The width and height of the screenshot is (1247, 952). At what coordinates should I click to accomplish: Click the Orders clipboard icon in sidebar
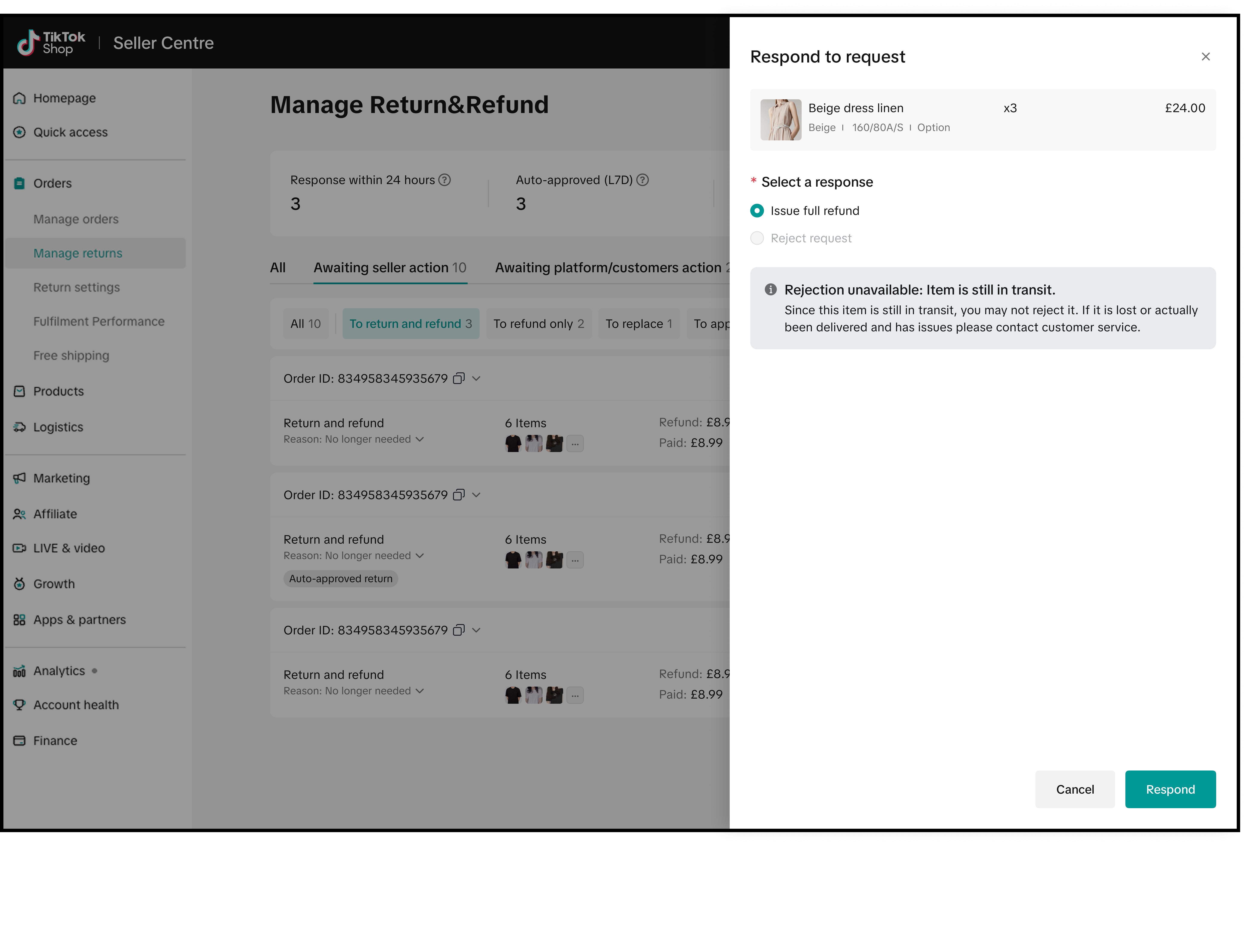[x=19, y=184]
